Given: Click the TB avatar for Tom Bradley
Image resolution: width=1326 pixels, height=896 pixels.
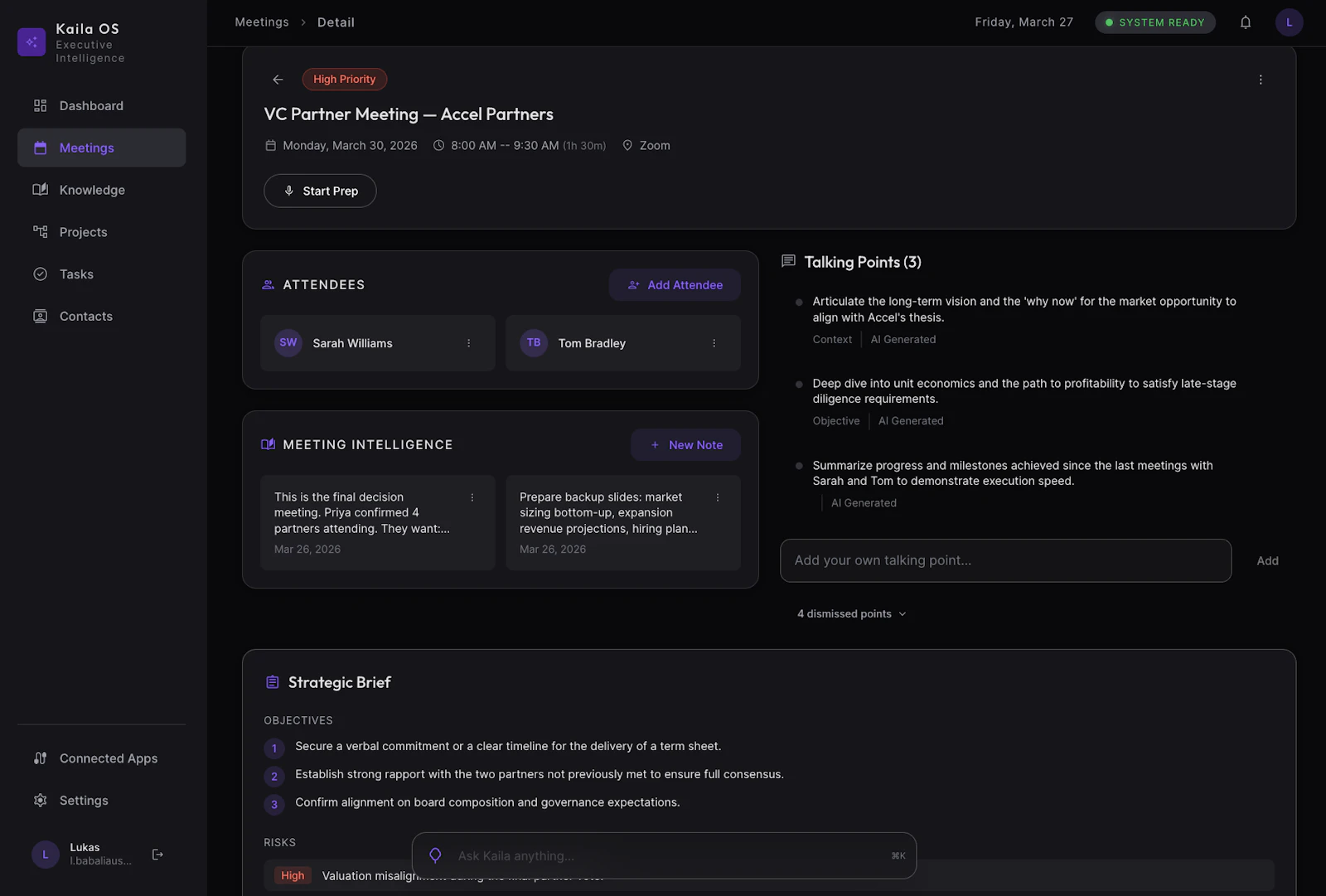Looking at the screenshot, I should coord(534,342).
